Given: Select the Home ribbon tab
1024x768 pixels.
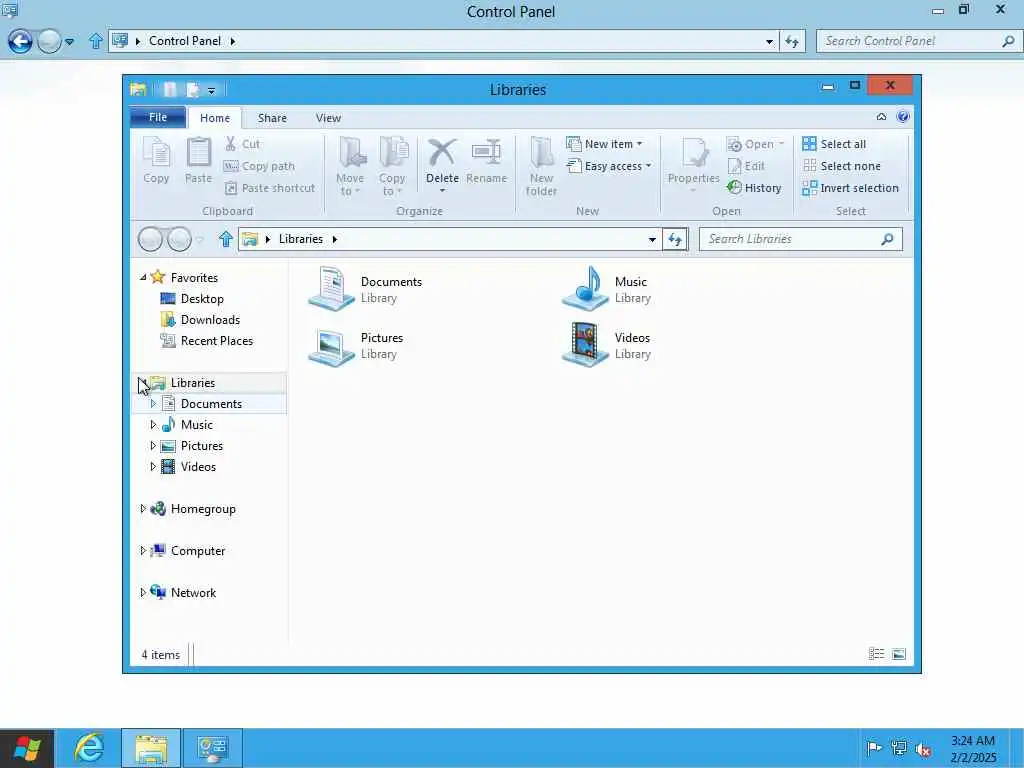Looking at the screenshot, I should pyautogui.click(x=215, y=118).
